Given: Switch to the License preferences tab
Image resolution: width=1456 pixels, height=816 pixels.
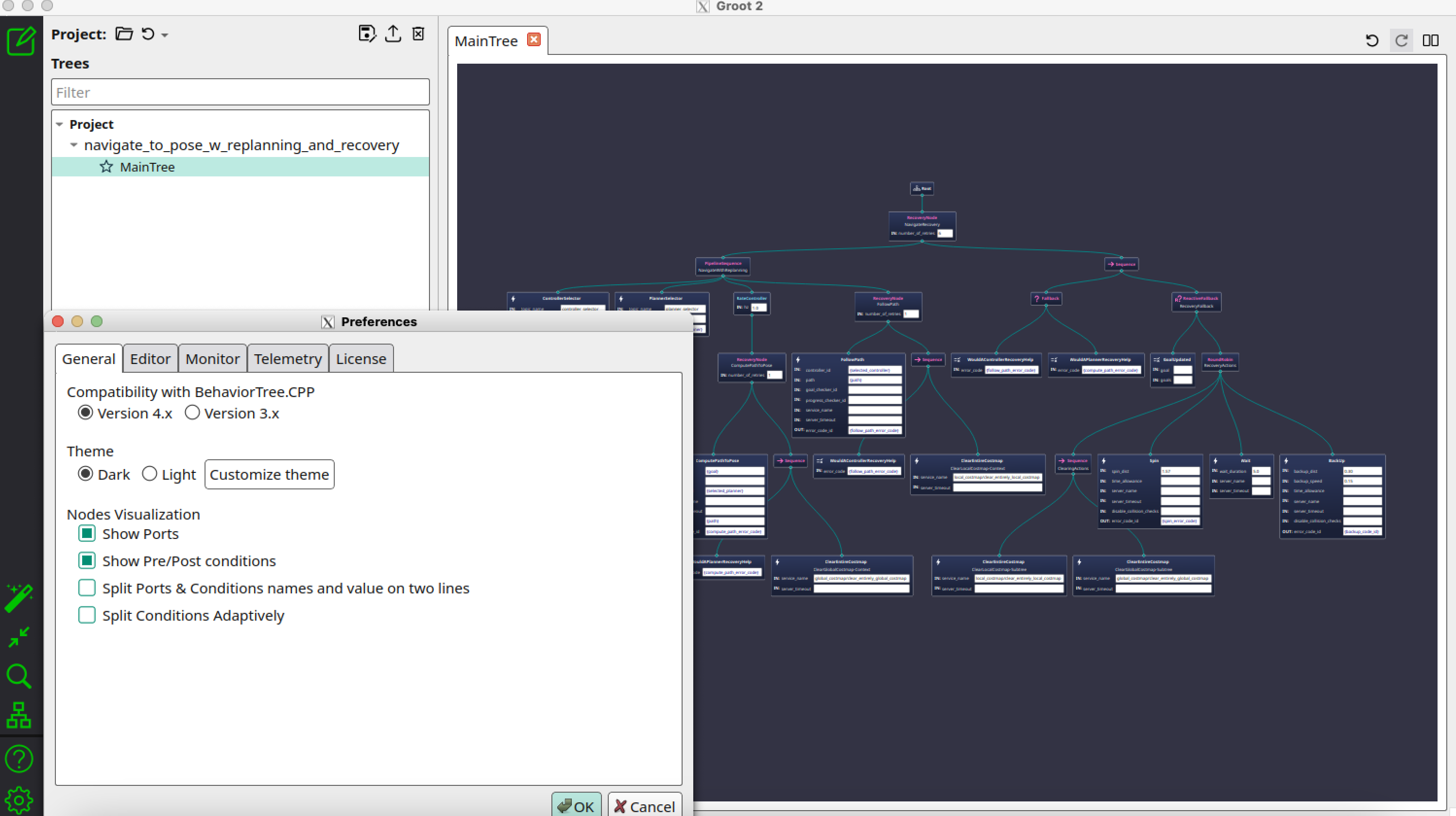Looking at the screenshot, I should coord(361,359).
